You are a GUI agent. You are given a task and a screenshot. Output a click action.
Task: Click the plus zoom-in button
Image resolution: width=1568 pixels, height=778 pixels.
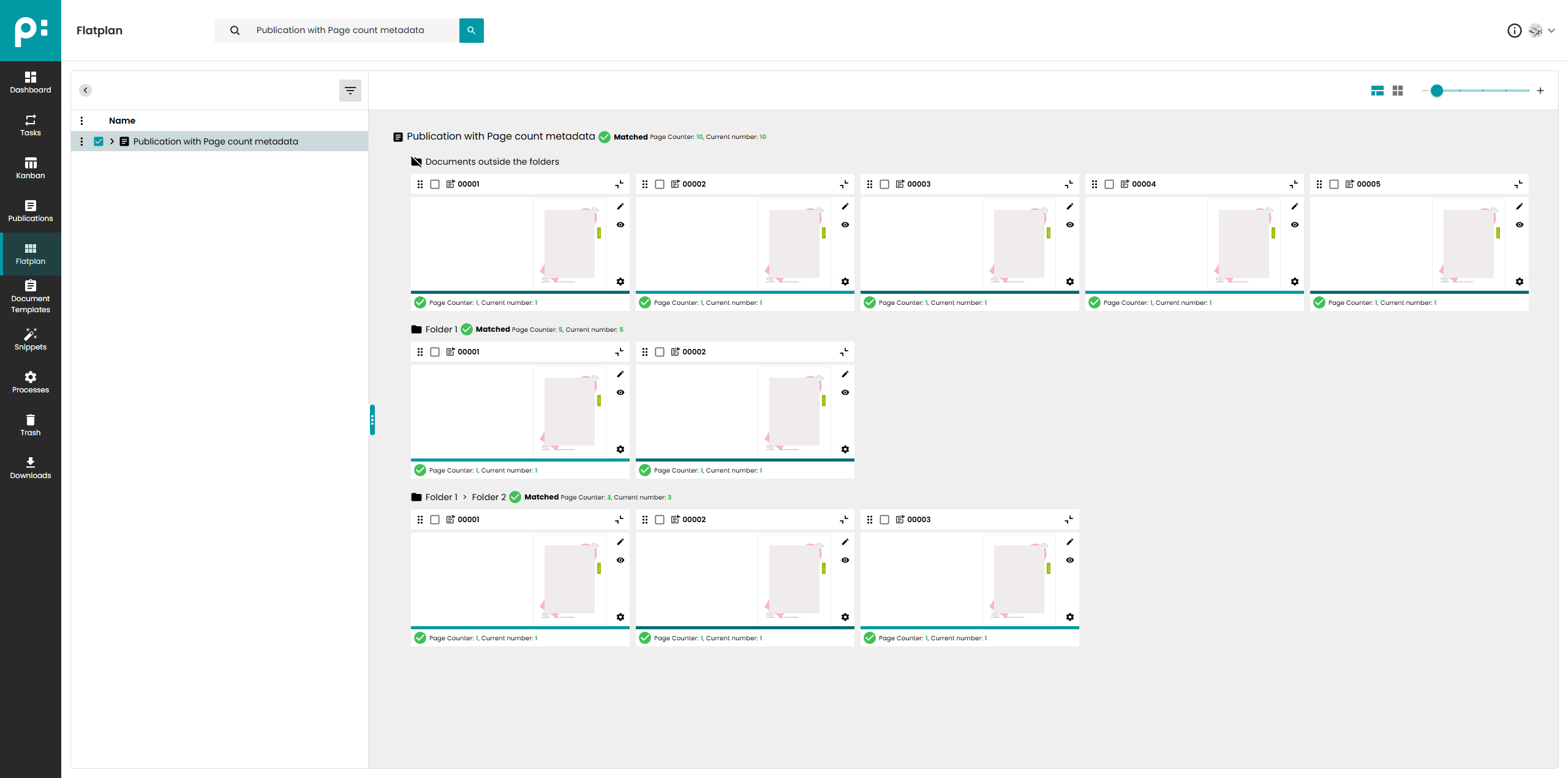(x=1540, y=91)
